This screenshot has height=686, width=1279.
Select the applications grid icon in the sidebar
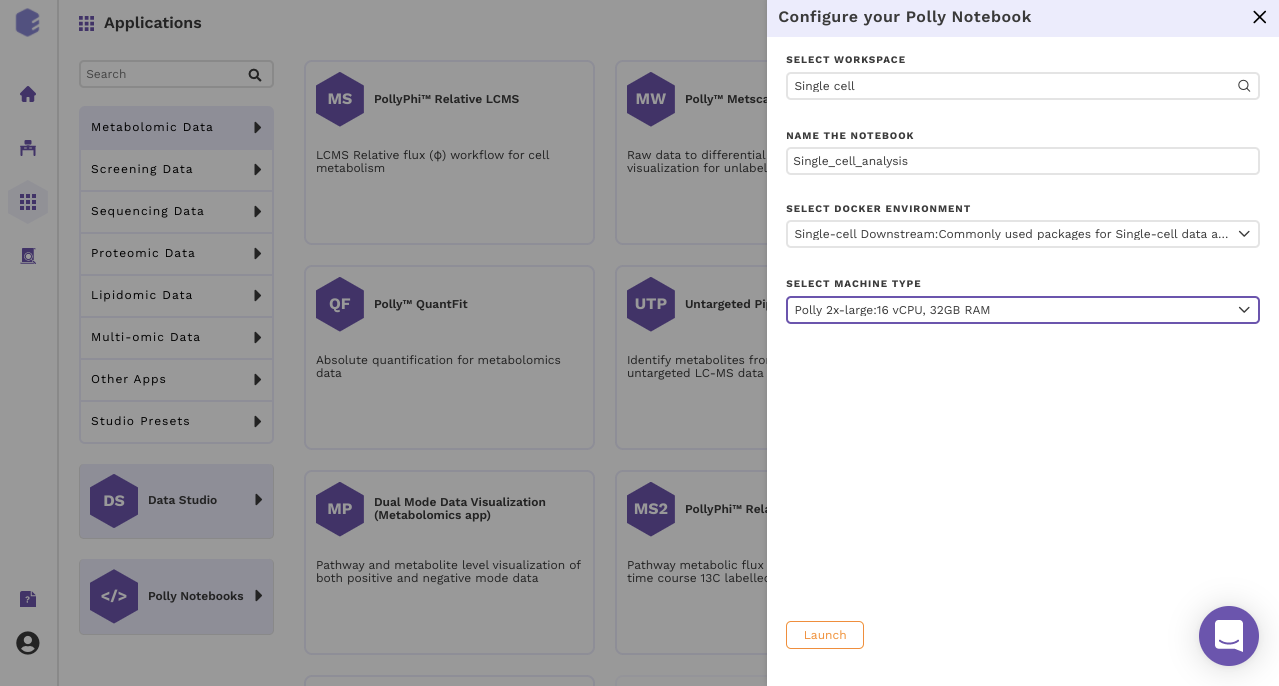(x=28, y=202)
